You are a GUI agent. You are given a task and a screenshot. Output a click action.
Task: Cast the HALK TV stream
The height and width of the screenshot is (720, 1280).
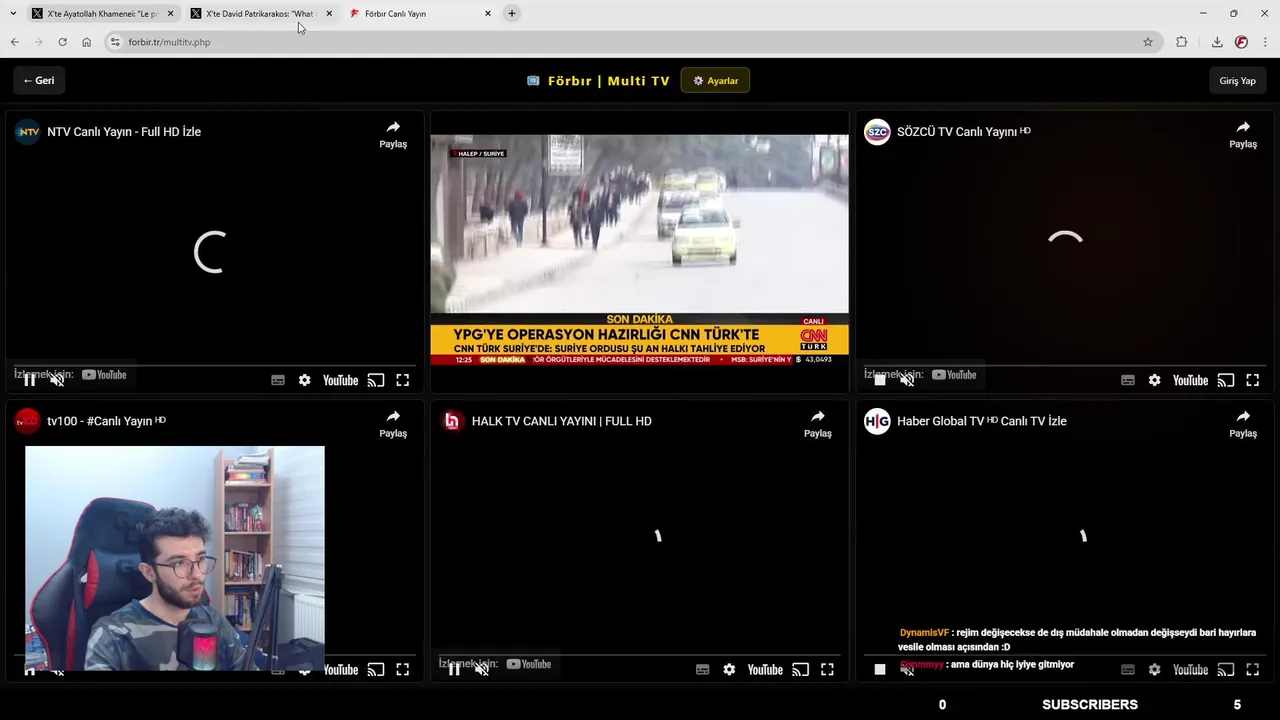tap(801, 670)
